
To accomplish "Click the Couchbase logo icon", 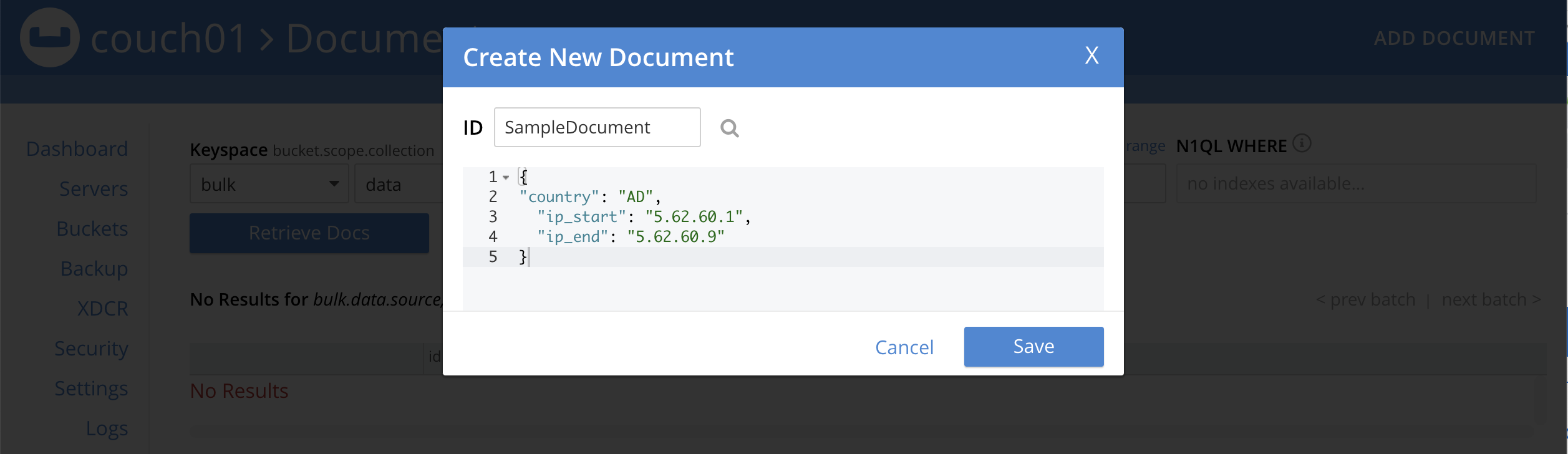I will coord(50,37).
